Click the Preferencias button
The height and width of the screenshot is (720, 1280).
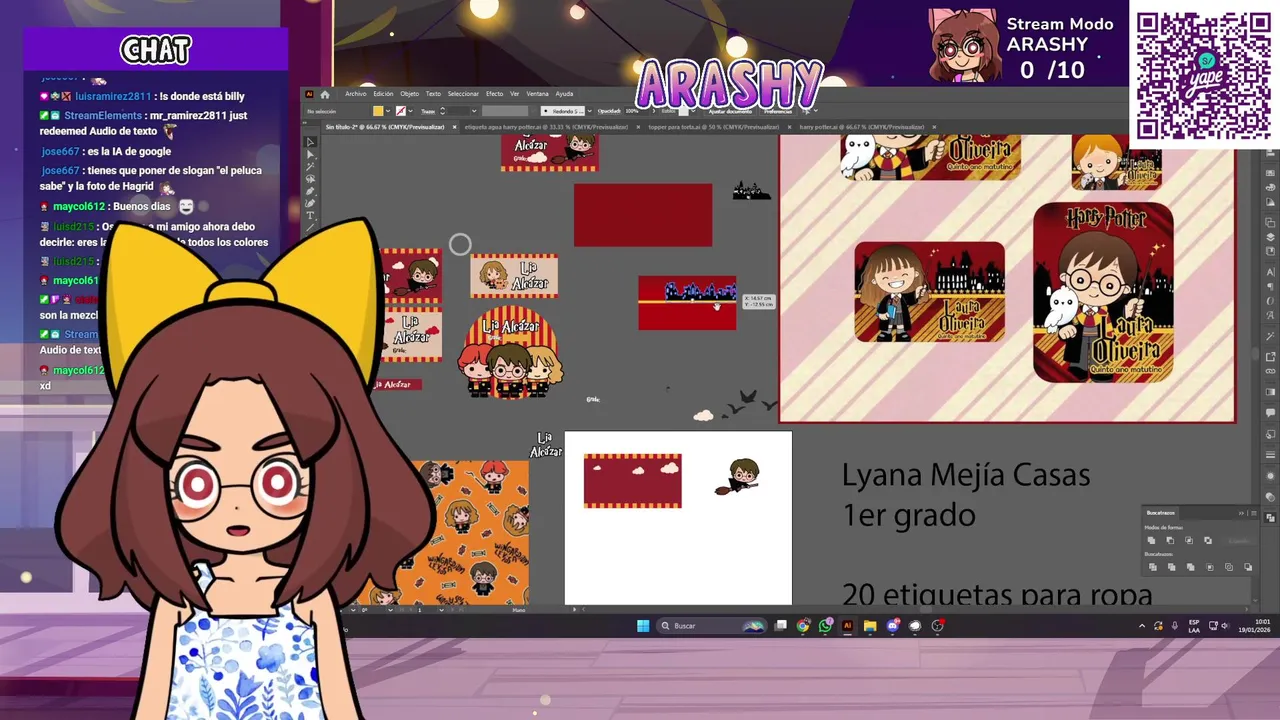coord(777,110)
